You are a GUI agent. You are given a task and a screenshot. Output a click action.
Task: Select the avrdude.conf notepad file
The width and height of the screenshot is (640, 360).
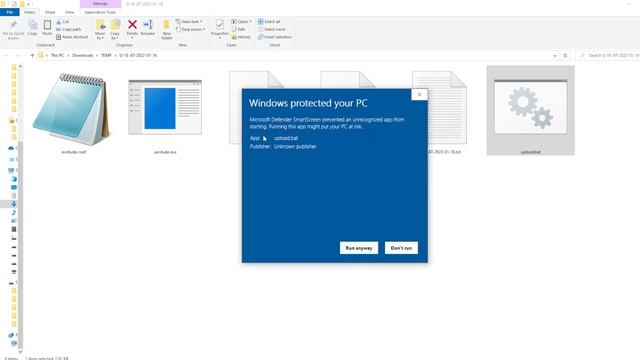click(73, 112)
